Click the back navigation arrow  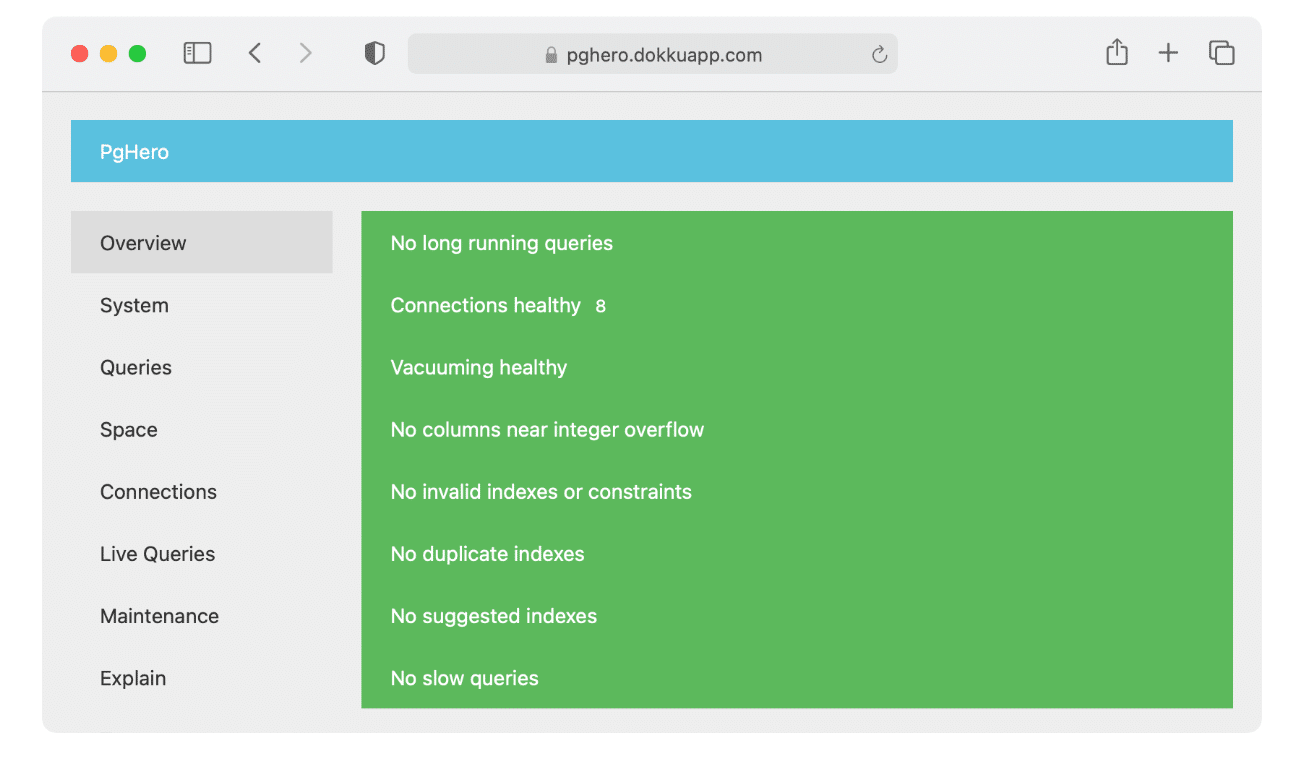point(255,52)
